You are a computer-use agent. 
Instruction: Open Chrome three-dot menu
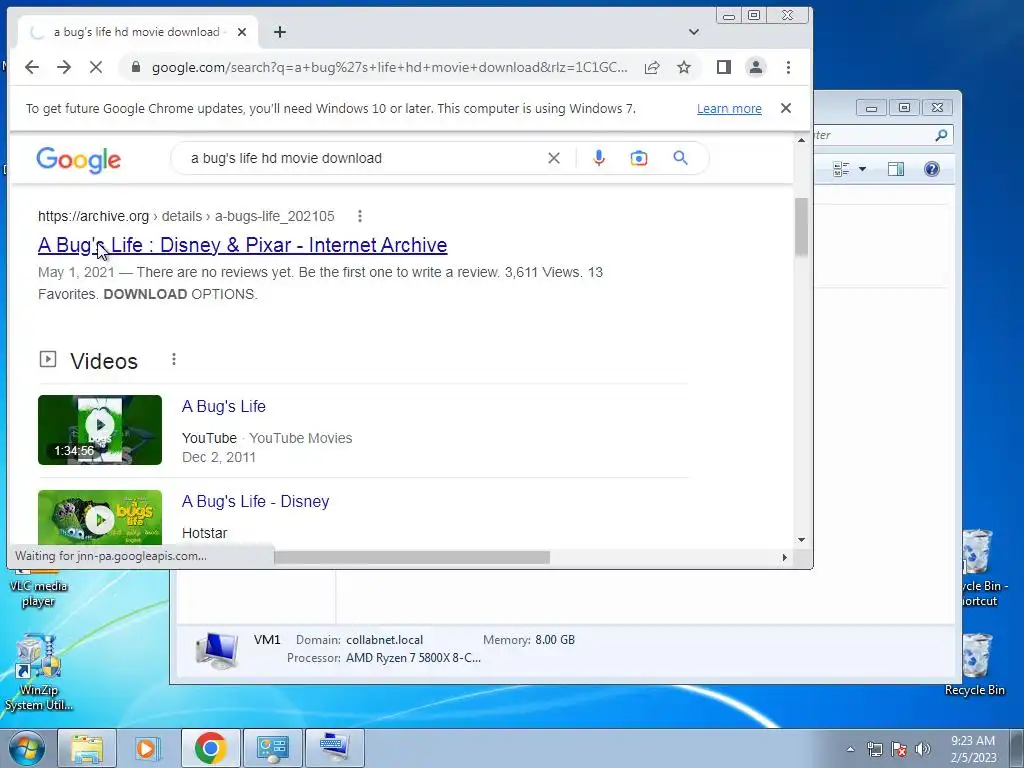pos(788,67)
